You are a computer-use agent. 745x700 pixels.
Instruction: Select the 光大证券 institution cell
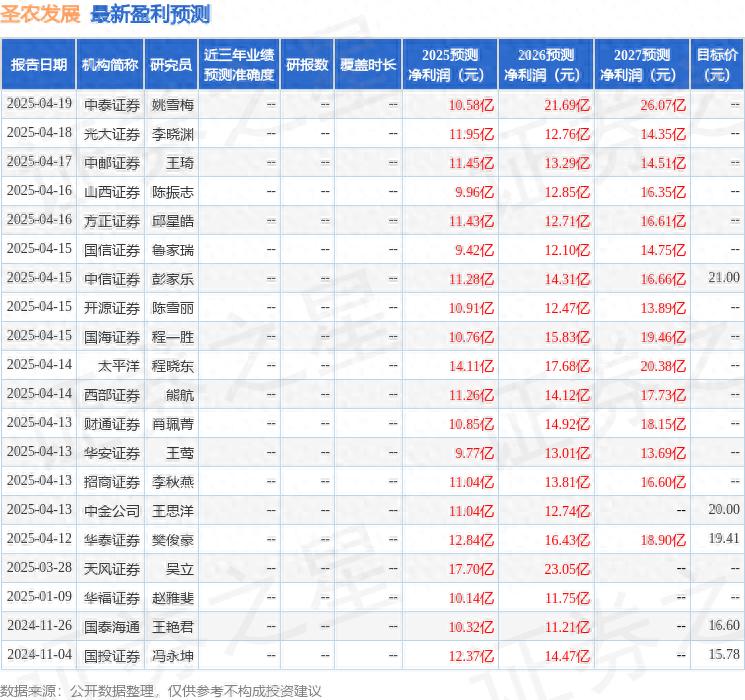click(112, 134)
